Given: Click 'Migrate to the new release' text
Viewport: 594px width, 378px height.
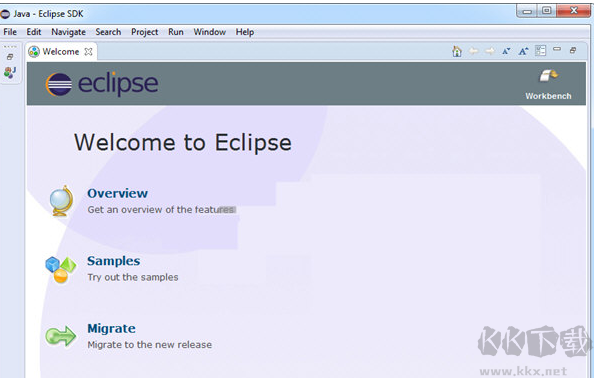Looking at the screenshot, I should click(x=150, y=345).
